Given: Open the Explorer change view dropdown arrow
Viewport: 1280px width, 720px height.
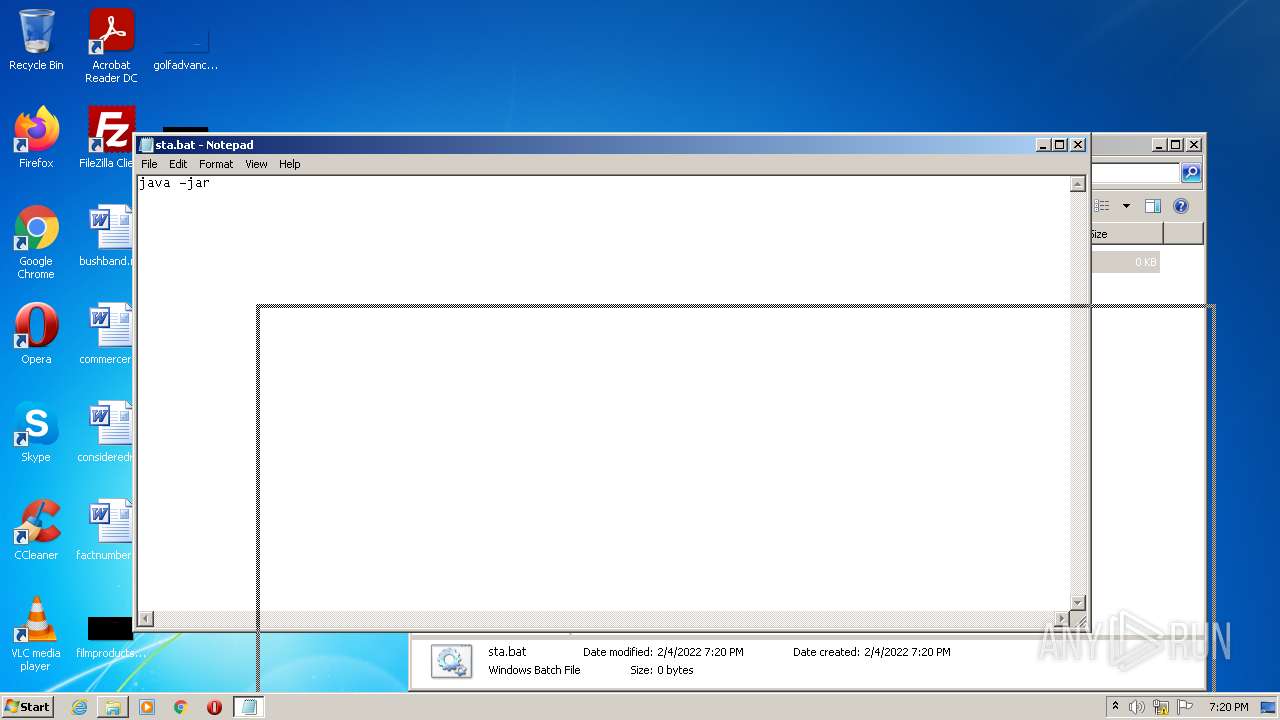Looking at the screenshot, I should click(x=1126, y=206).
